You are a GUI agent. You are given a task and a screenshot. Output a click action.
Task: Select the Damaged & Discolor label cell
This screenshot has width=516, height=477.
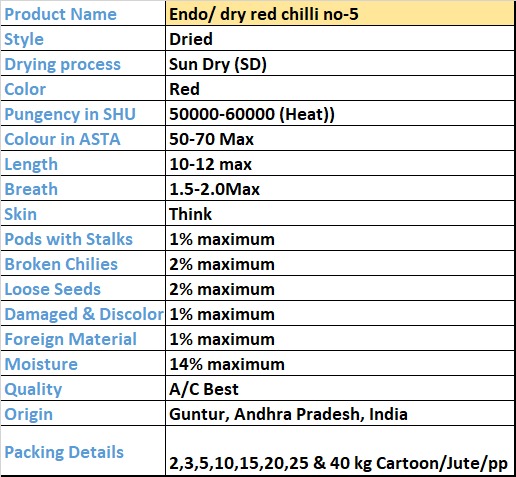(83, 314)
